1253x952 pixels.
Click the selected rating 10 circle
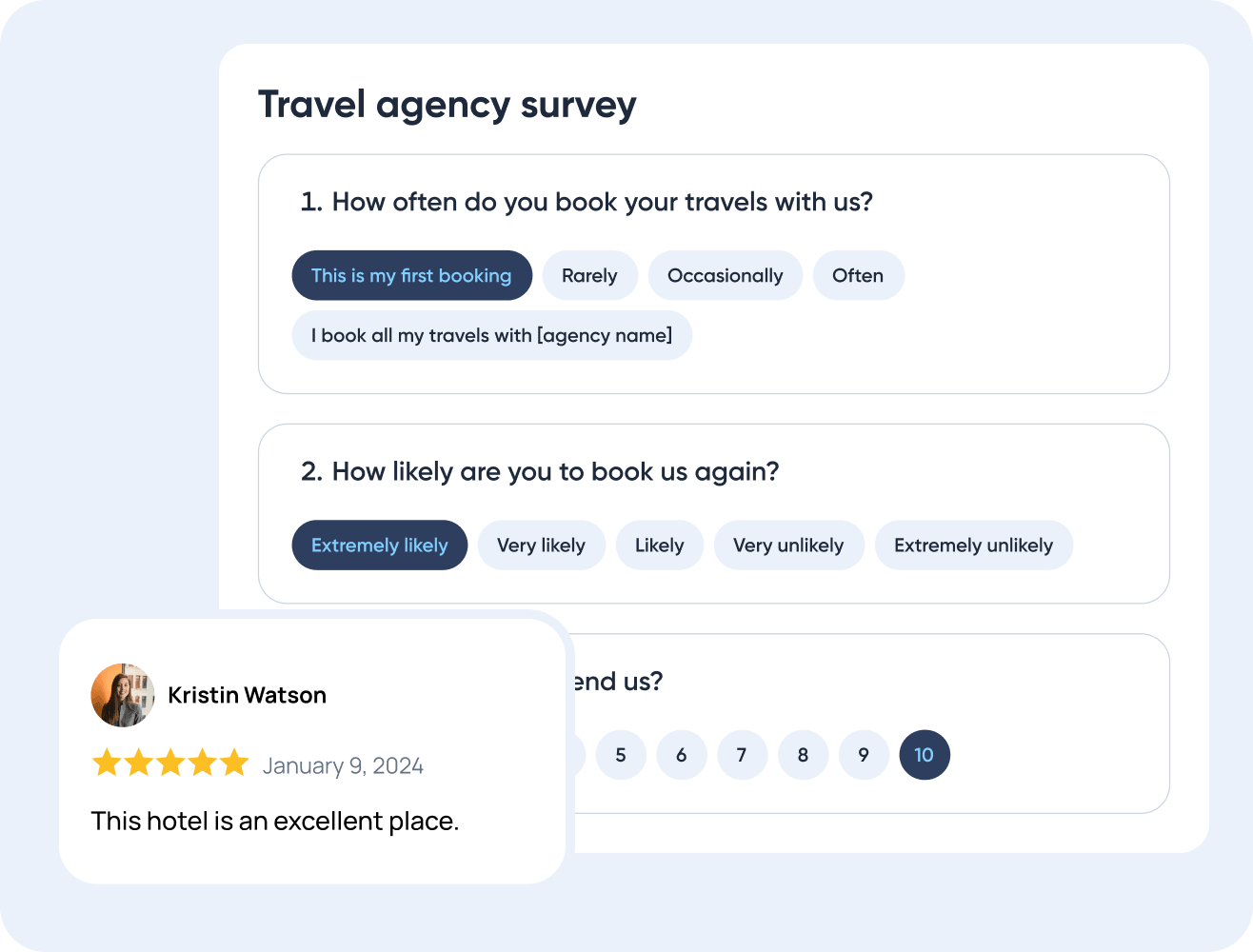coord(925,755)
